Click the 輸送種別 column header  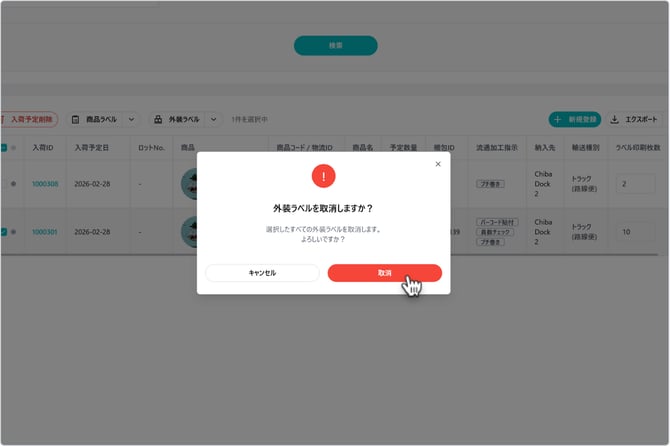tap(586, 148)
